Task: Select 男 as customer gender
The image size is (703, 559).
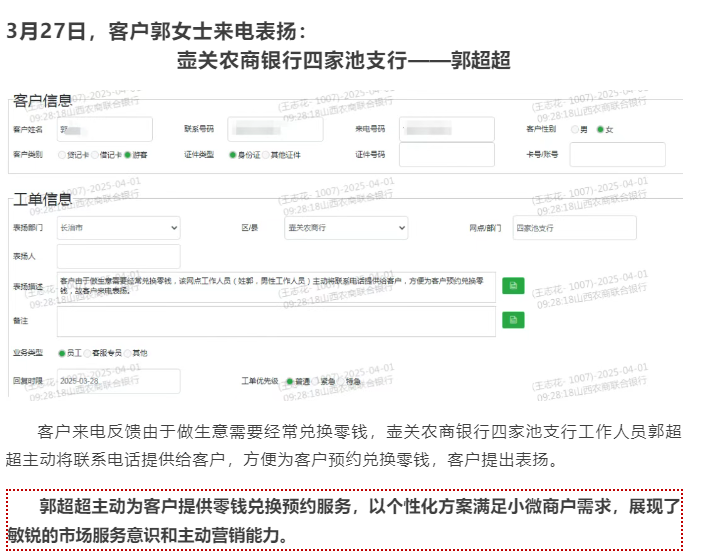Action: pos(574,130)
